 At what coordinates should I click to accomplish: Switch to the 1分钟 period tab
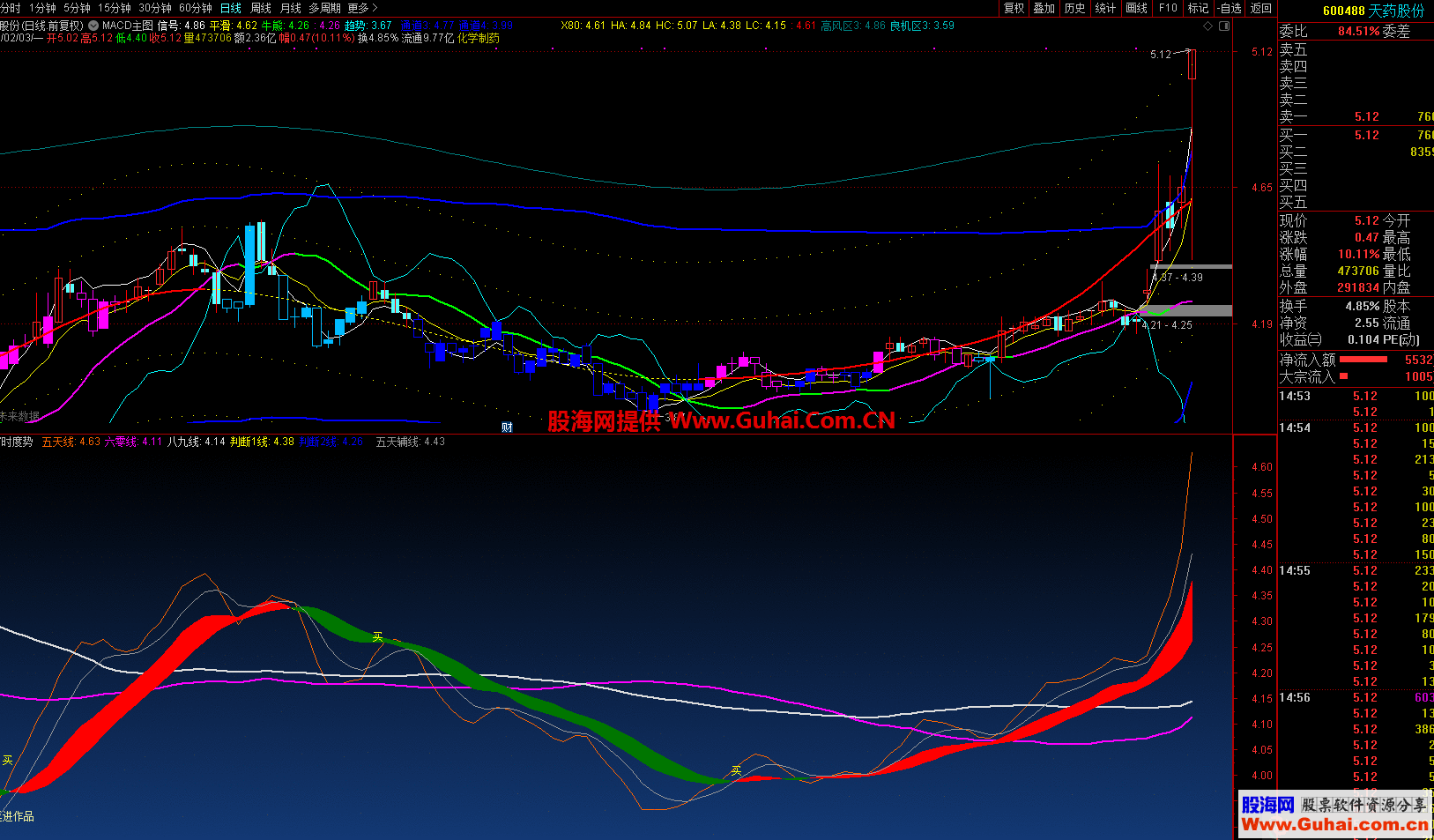pyautogui.click(x=42, y=8)
